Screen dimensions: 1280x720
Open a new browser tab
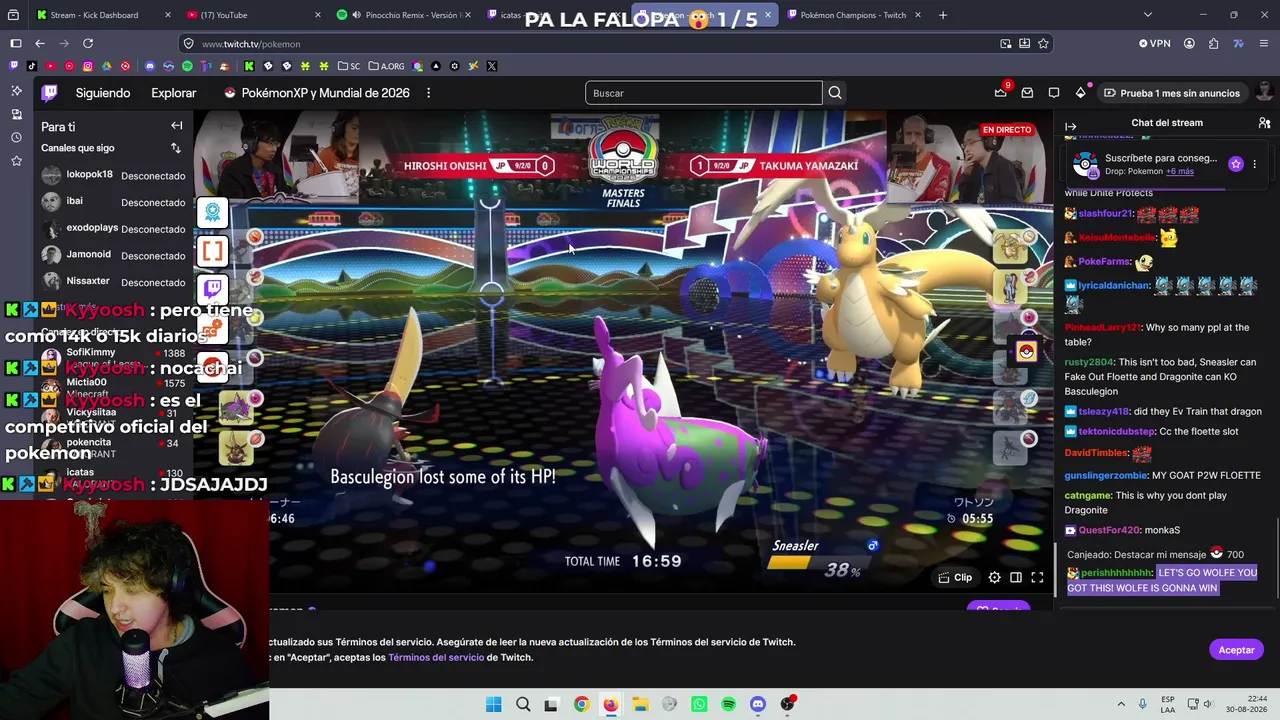point(943,15)
